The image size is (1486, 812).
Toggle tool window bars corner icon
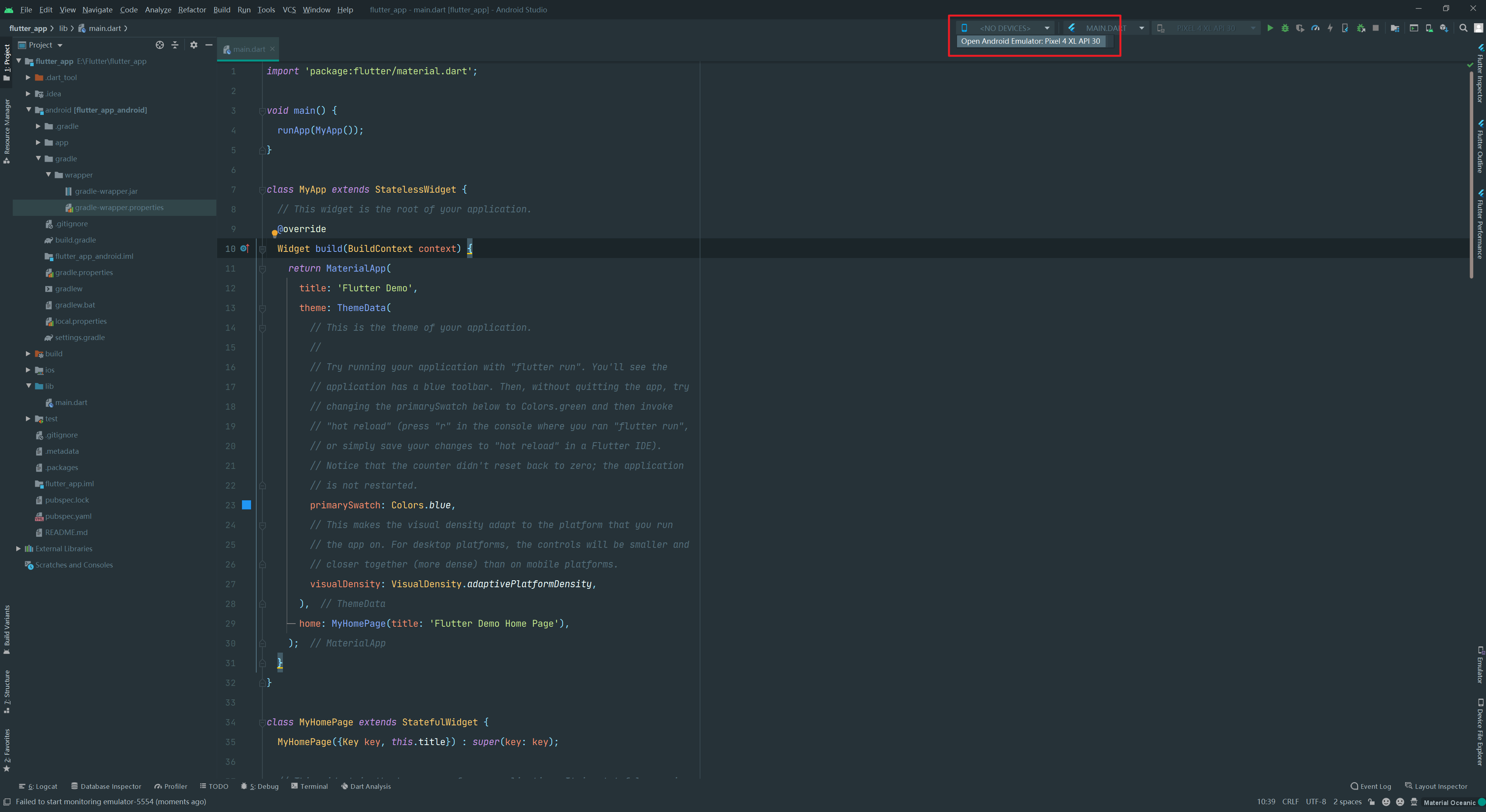click(x=7, y=802)
